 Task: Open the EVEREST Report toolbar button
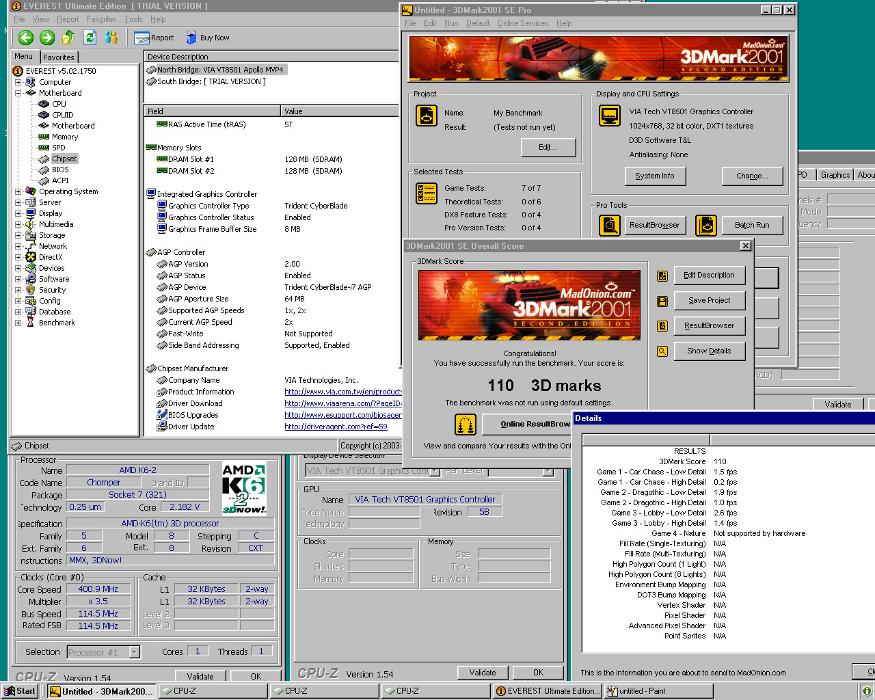[x=155, y=37]
